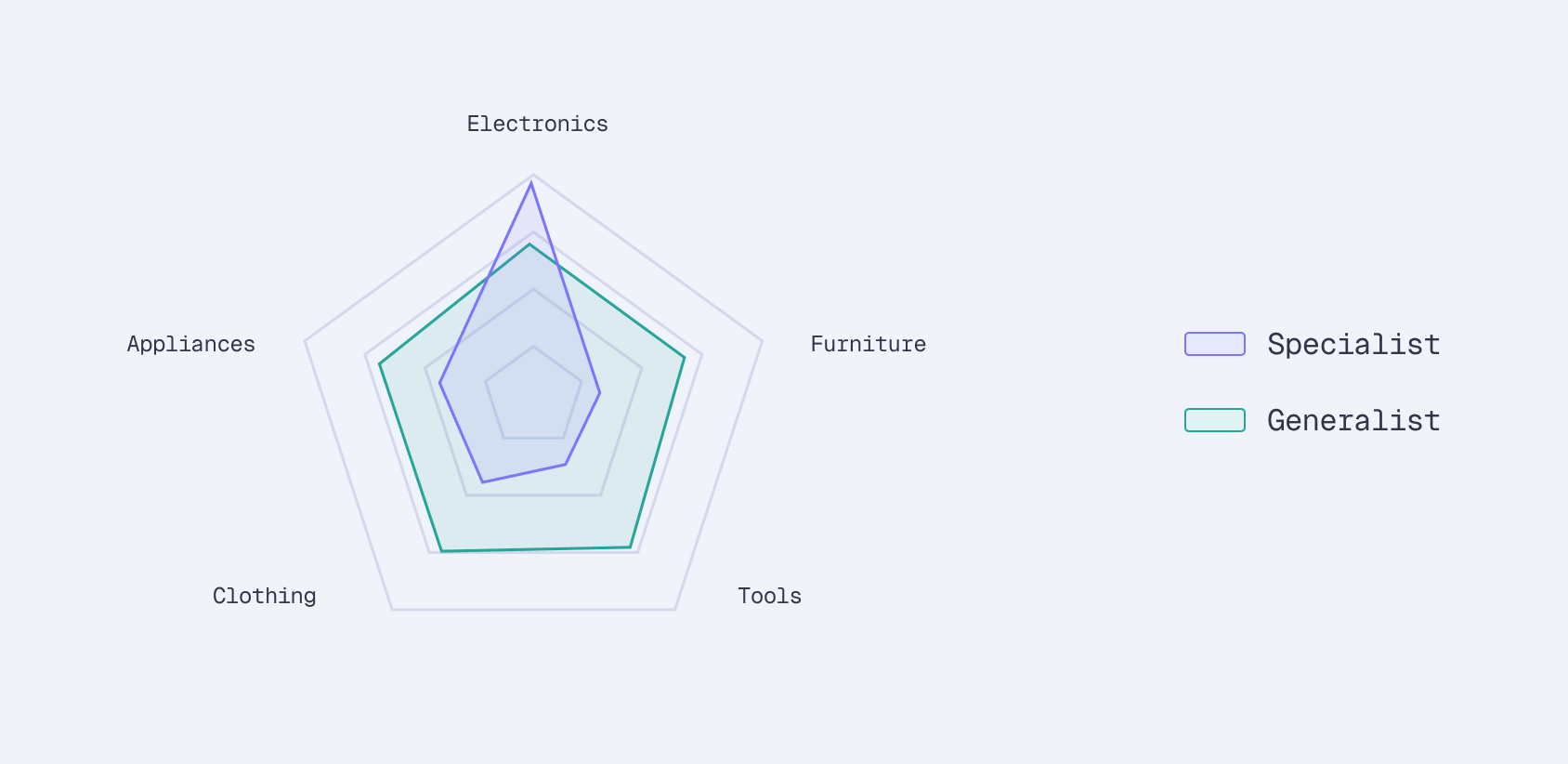
Task: Click the outermost grid ring's Furniture corner
Action: pos(762,341)
